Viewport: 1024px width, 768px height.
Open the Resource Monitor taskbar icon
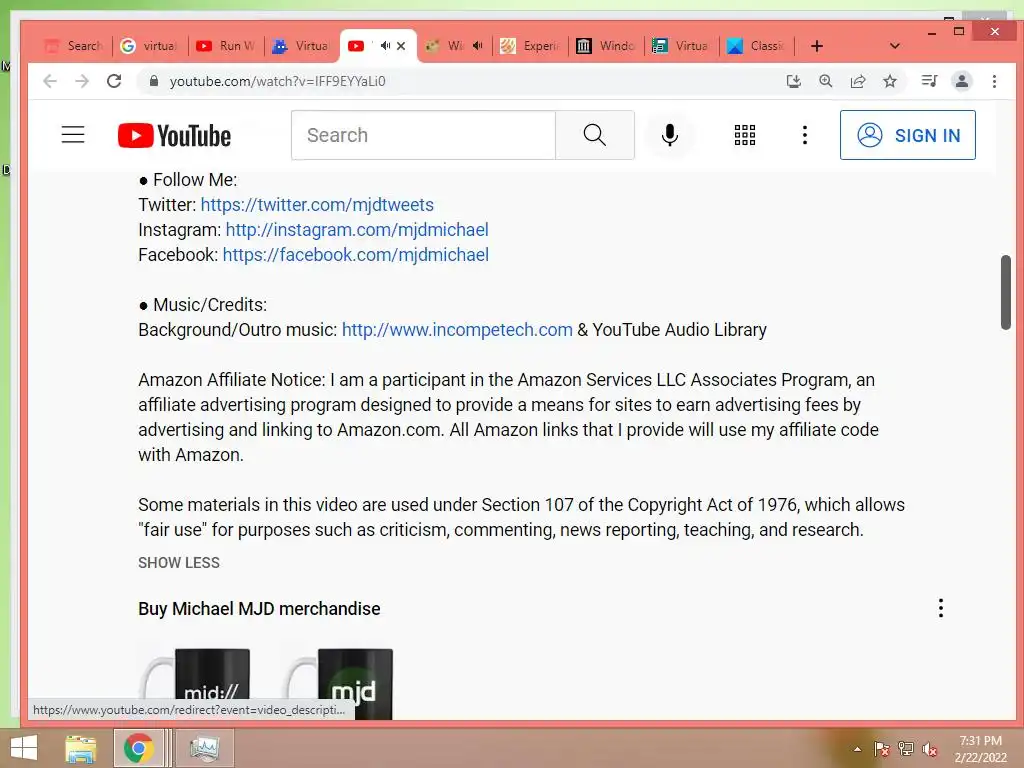tap(204, 748)
